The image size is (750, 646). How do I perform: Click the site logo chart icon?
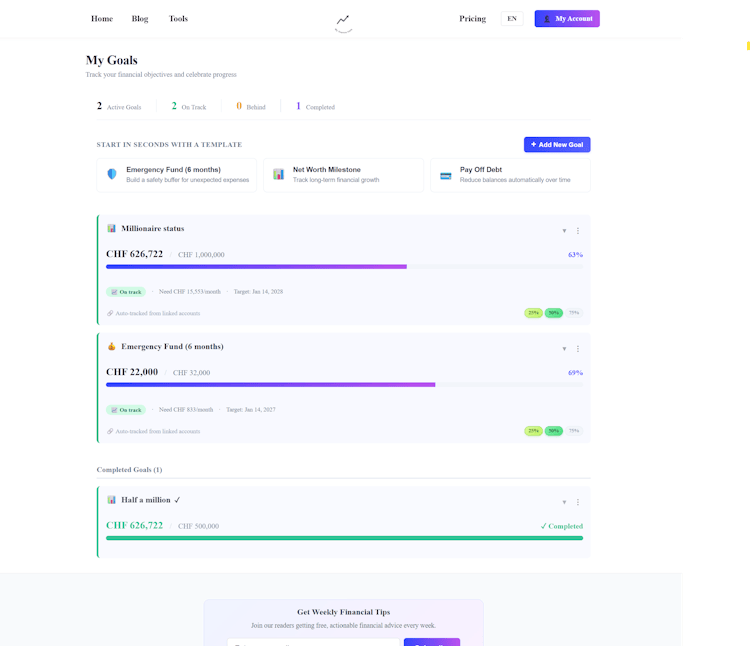(343, 19)
